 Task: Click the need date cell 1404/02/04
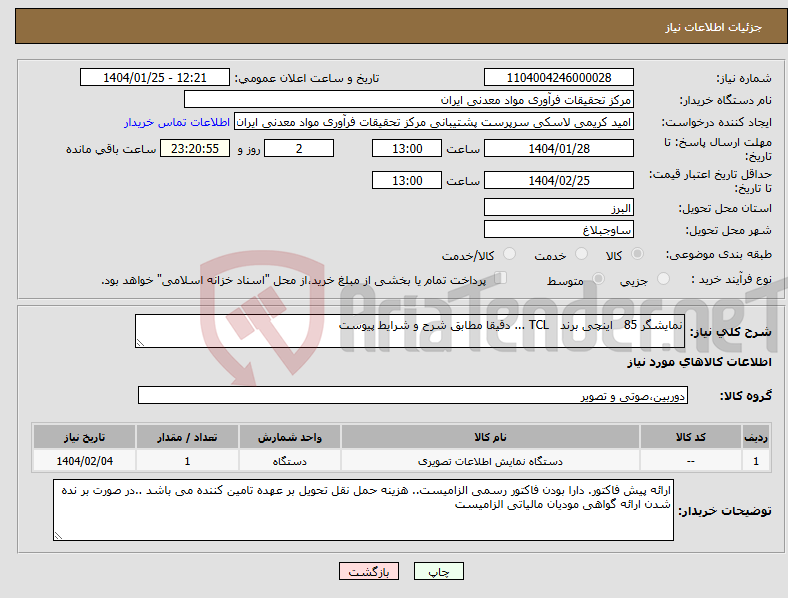(x=84, y=461)
